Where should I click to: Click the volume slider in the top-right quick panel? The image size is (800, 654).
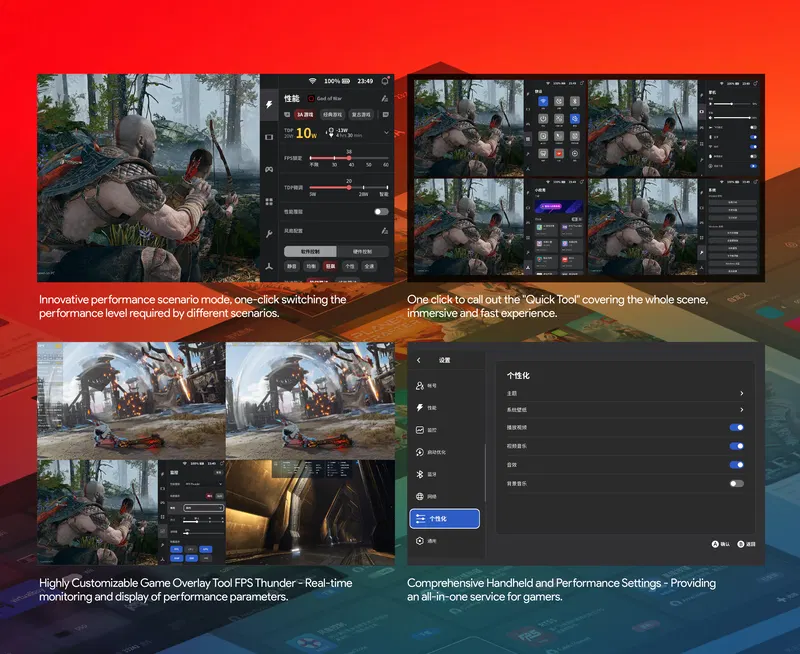[x=733, y=117]
